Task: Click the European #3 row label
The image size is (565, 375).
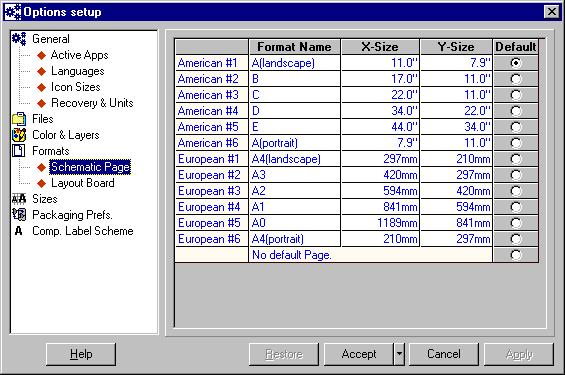Action: [212, 191]
